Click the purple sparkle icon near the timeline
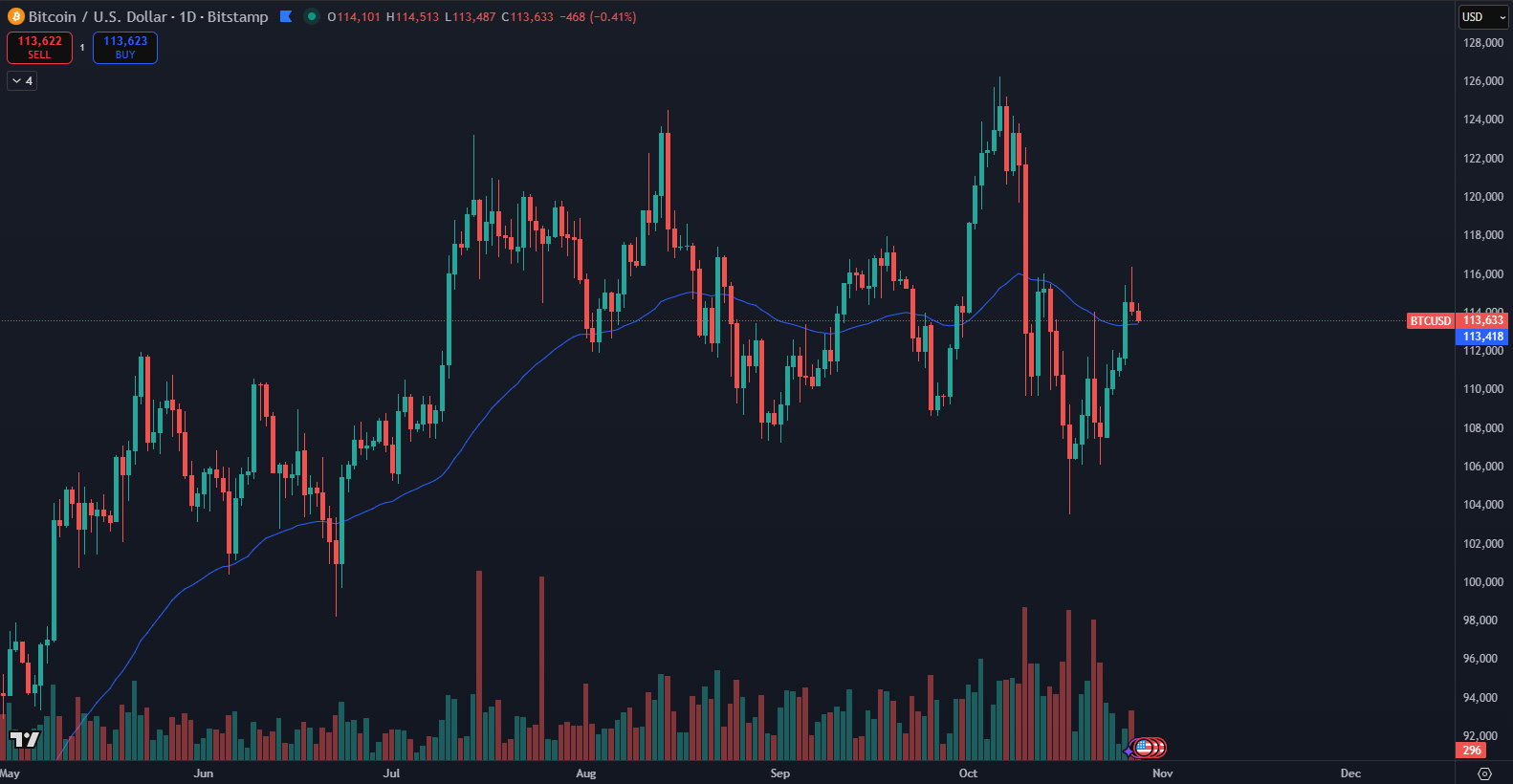This screenshot has height=784, width=1513. point(1129,751)
